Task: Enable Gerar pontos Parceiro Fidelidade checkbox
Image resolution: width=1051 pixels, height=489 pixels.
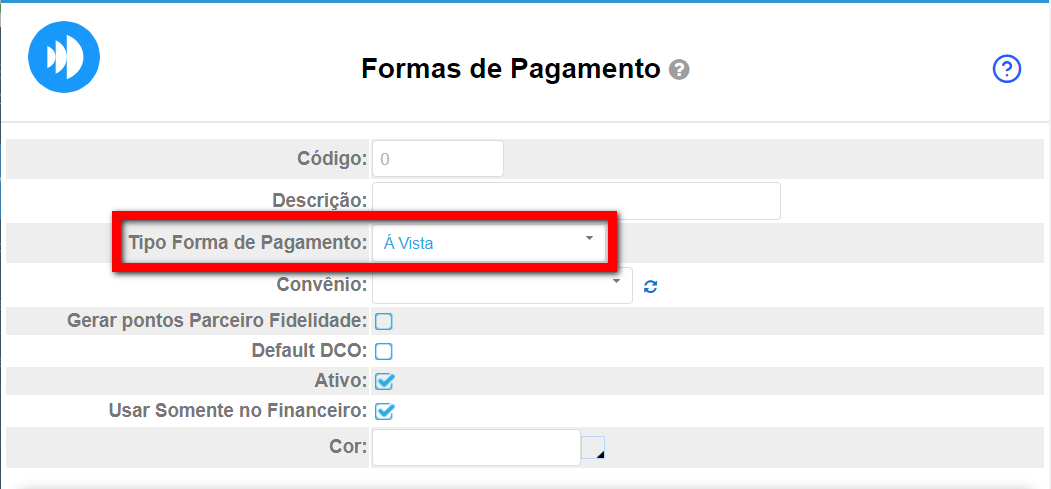Action: coord(384,321)
